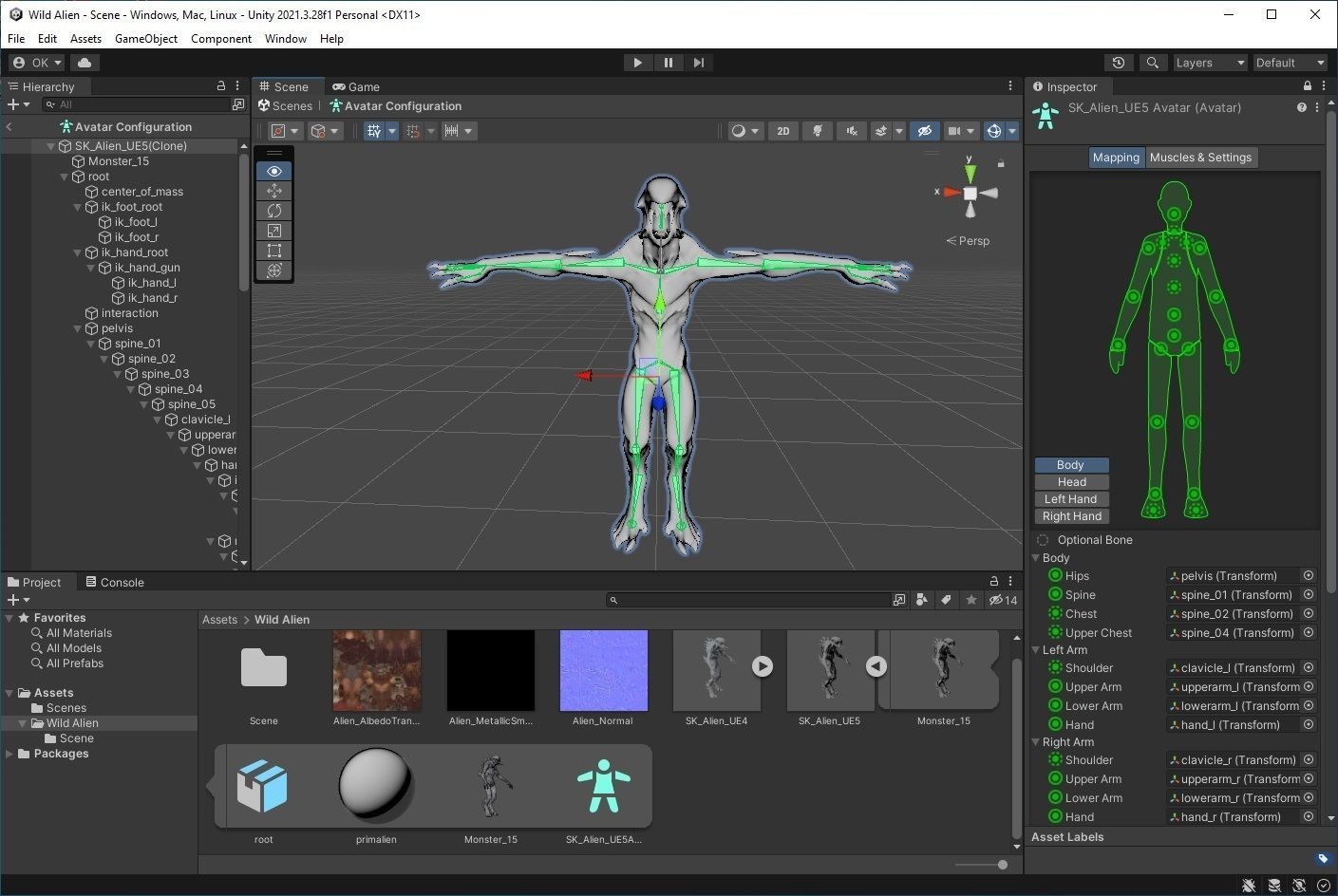The image size is (1338, 896).
Task: Toggle the Gizmos button in Scene toolbar
Action: tap(994, 131)
